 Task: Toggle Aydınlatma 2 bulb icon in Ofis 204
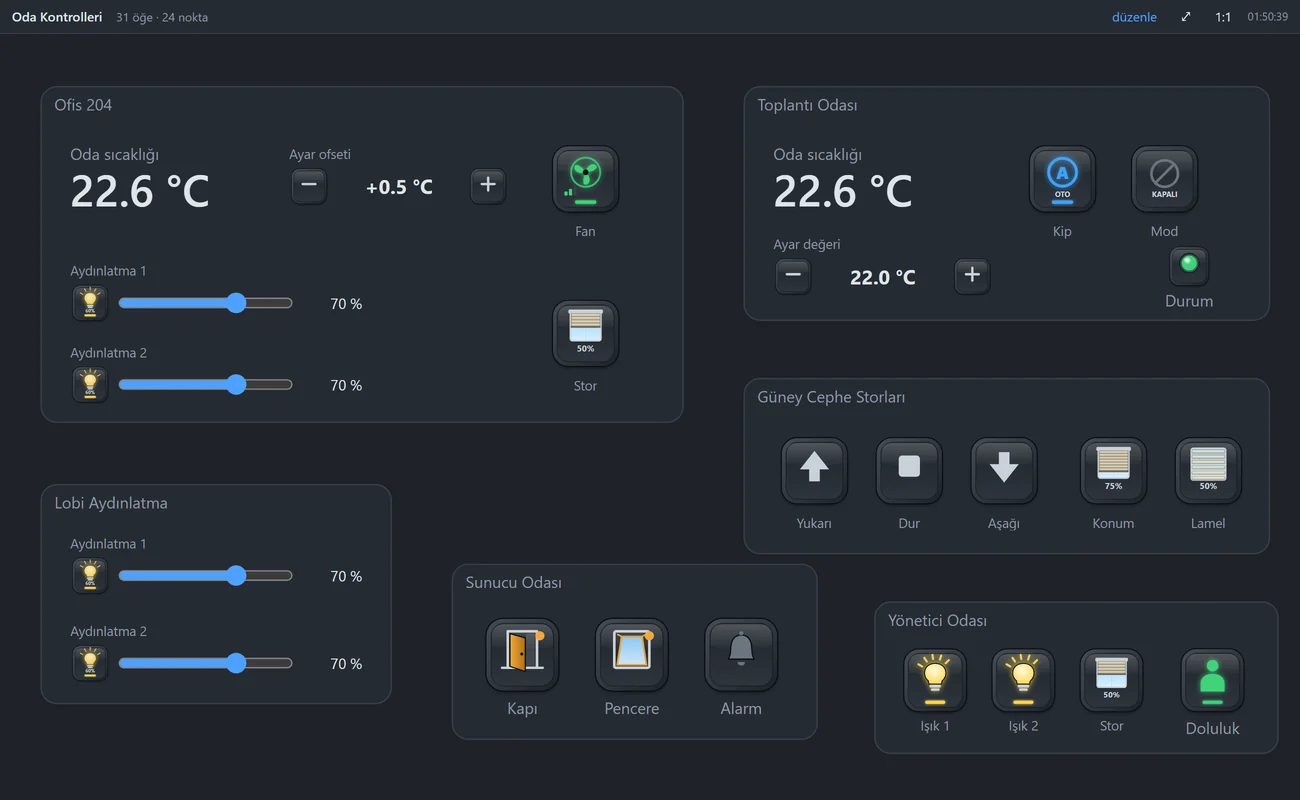pos(90,385)
